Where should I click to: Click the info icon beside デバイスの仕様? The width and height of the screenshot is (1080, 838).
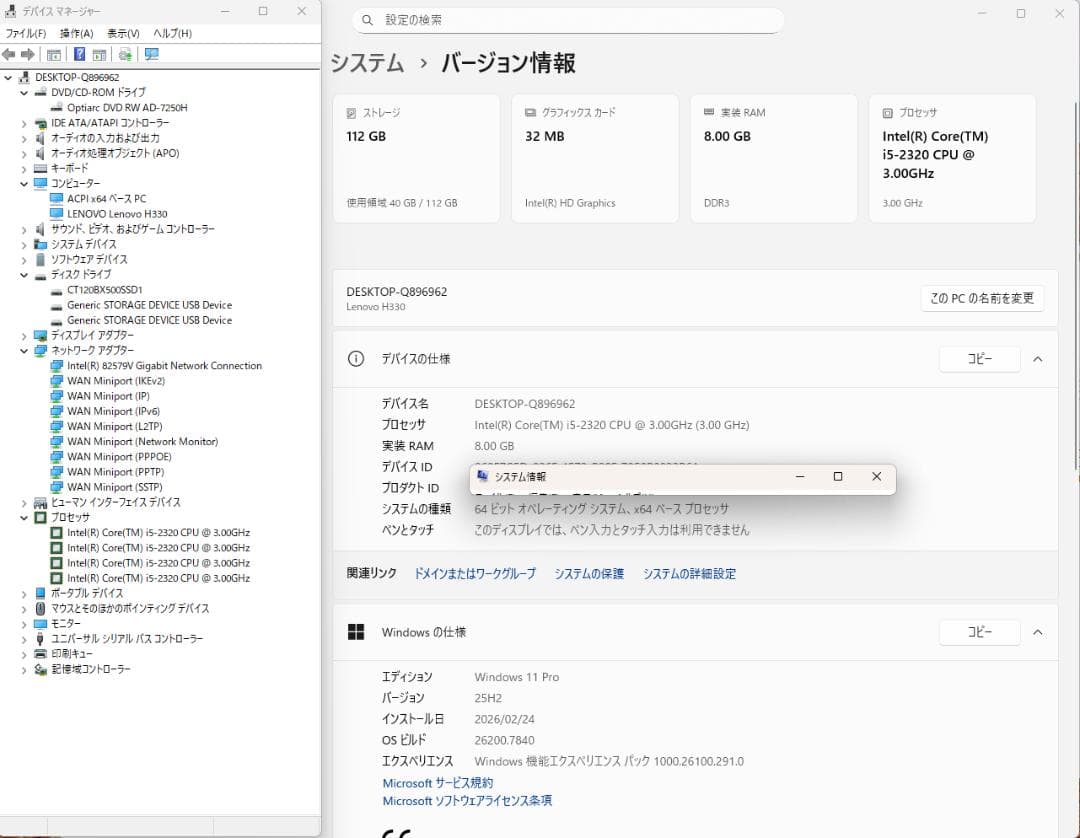(356, 359)
